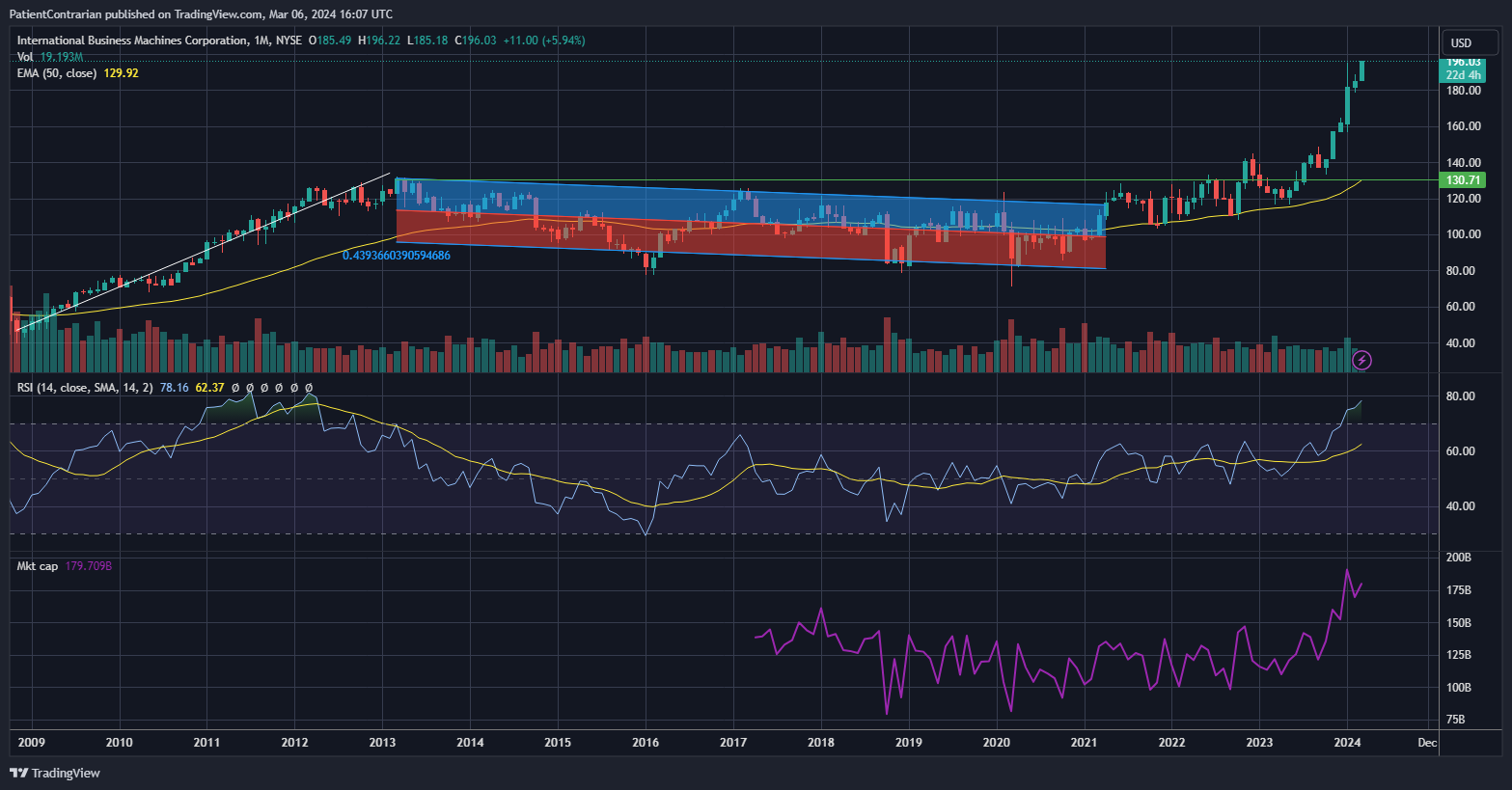Viewport: 1512px width, 790px height.
Task: Click the 2024 label on time axis
Action: click(x=1347, y=743)
